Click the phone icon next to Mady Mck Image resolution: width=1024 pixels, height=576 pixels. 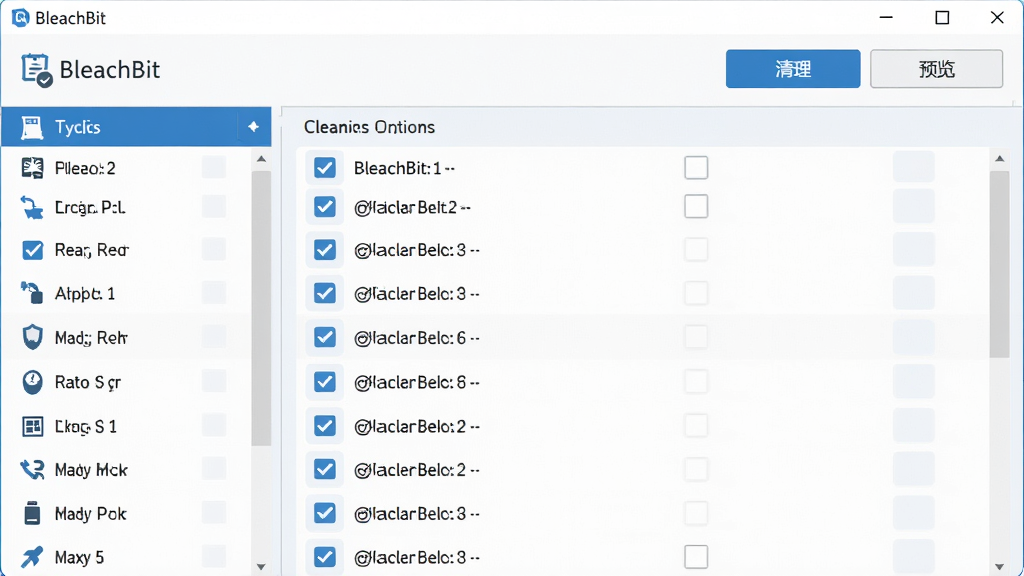[x=32, y=470]
